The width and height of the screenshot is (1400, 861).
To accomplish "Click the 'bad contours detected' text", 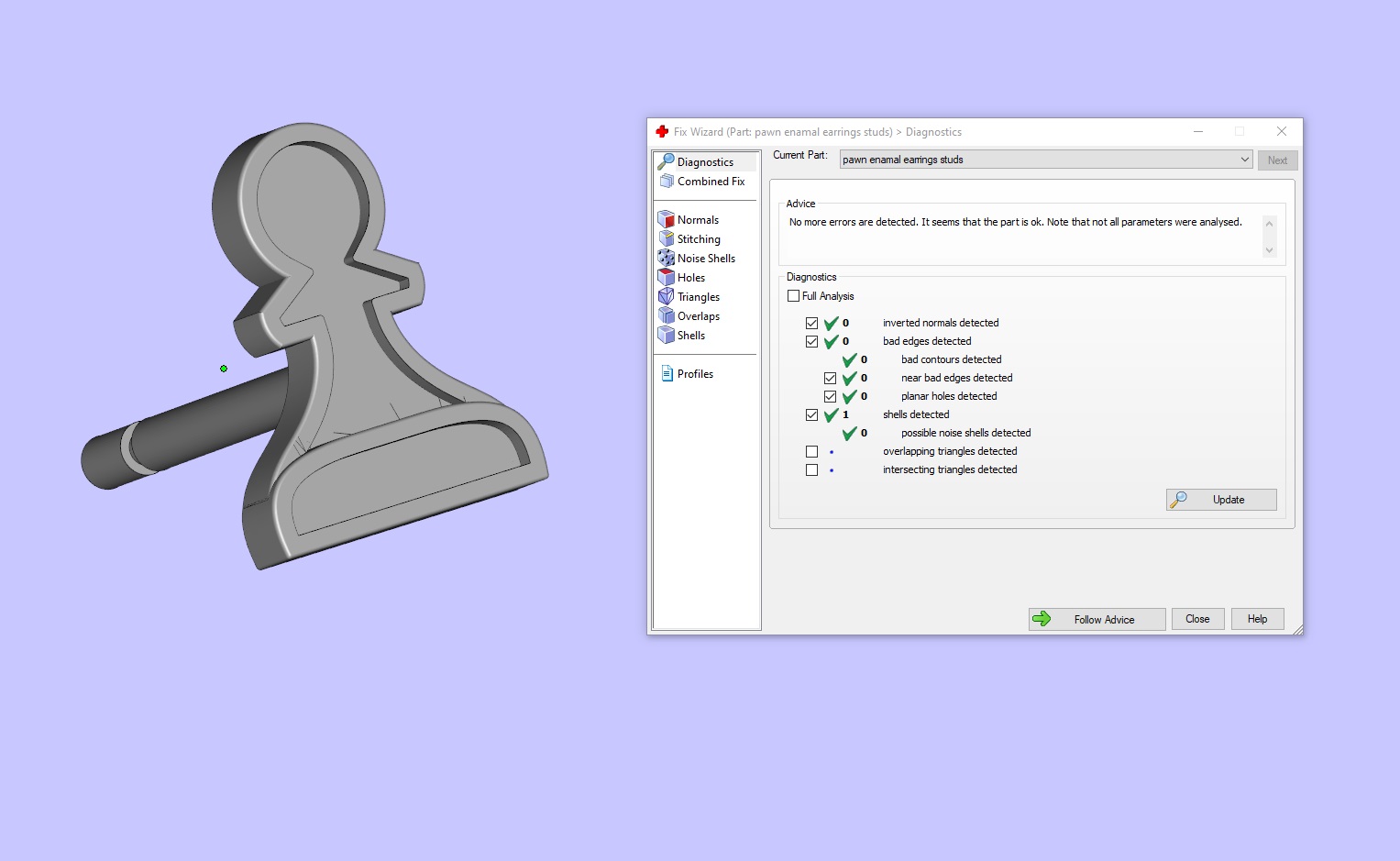I will (951, 359).
